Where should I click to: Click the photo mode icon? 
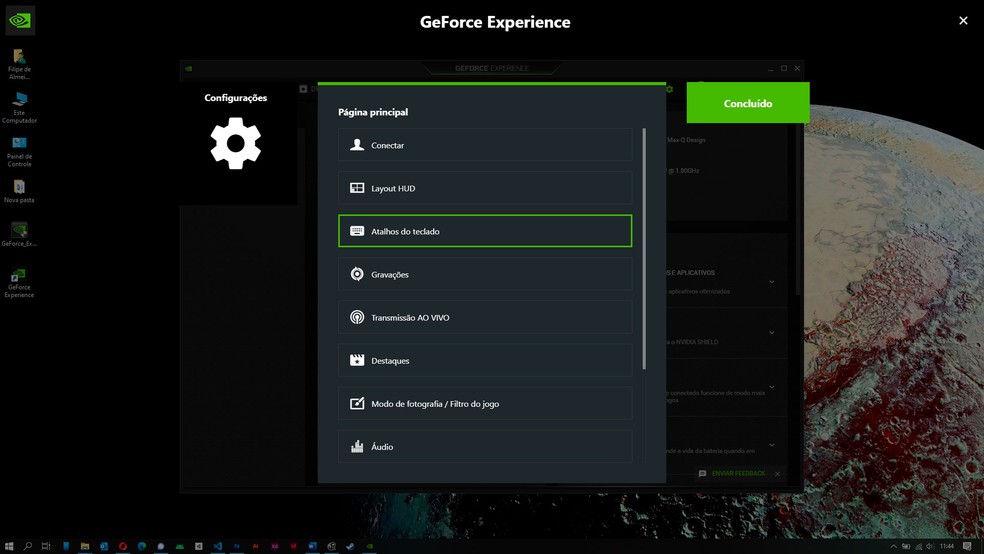pos(357,403)
